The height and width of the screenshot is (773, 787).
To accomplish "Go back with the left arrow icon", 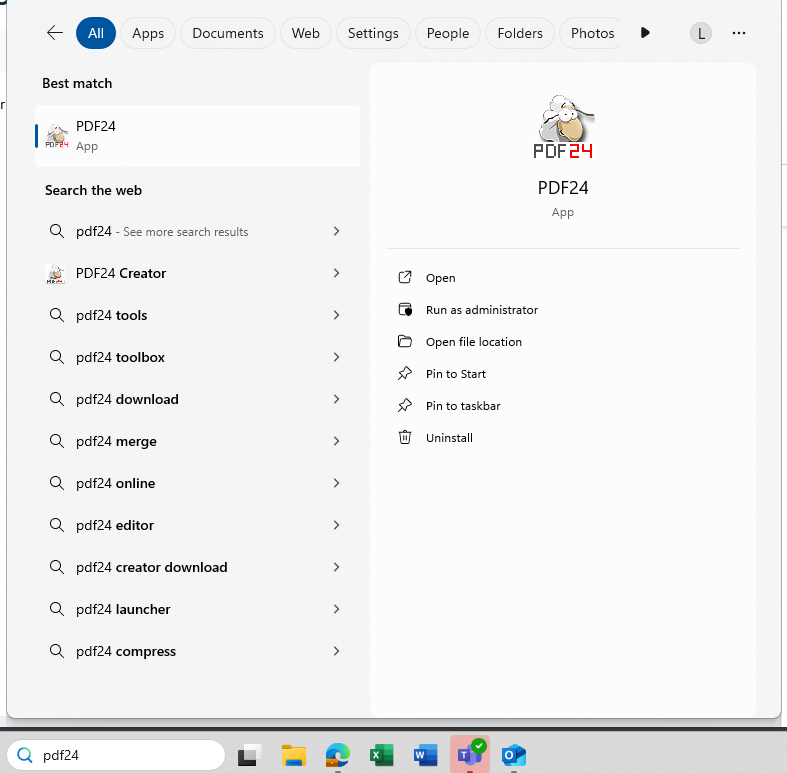I will coord(55,33).
